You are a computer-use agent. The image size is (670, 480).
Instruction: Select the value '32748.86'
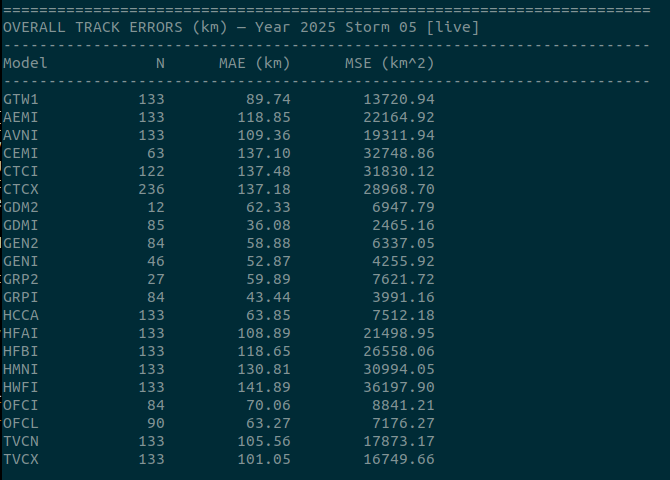click(x=399, y=153)
